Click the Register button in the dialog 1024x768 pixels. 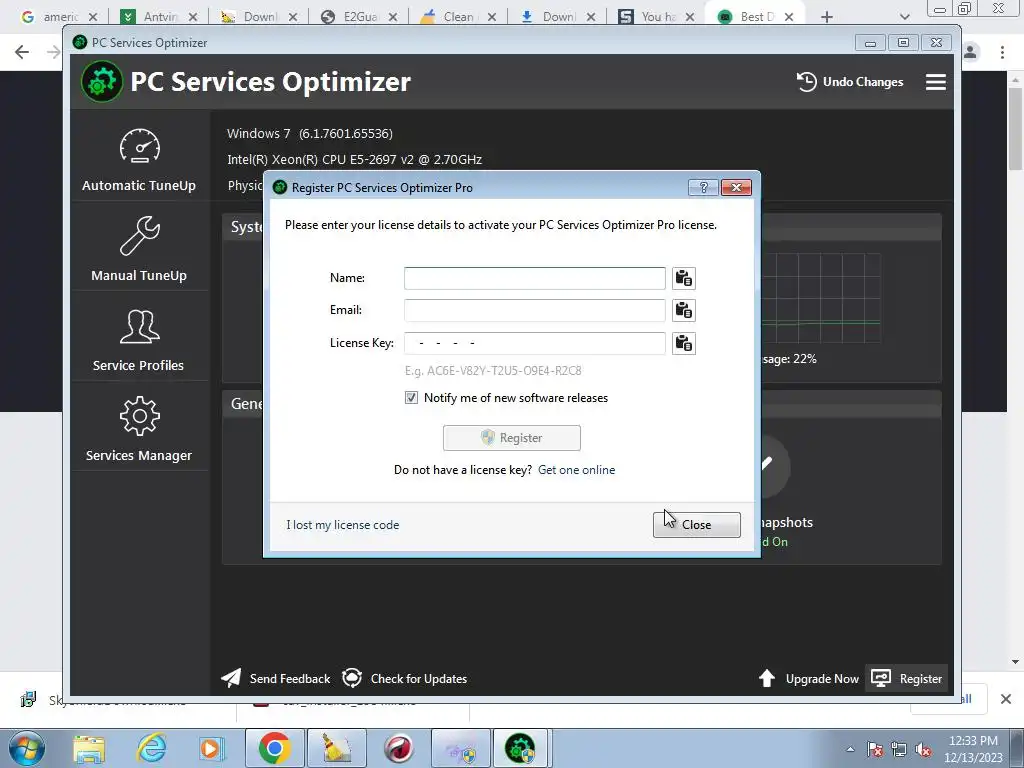click(511, 438)
